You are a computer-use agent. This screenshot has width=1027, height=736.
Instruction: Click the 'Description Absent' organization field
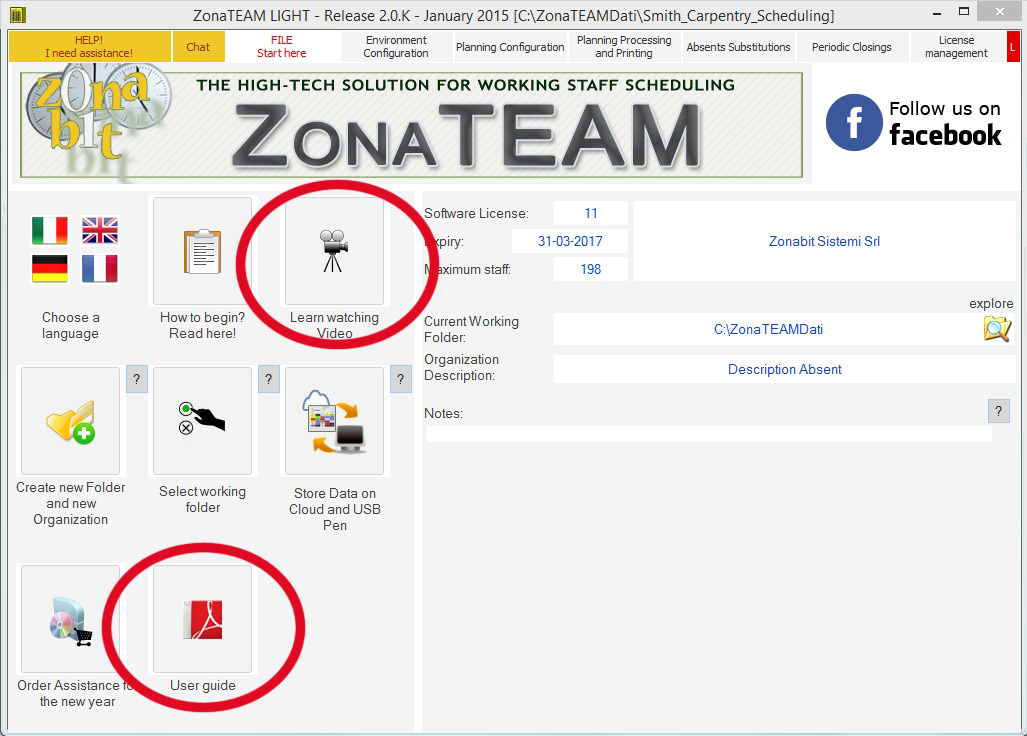[x=785, y=369]
